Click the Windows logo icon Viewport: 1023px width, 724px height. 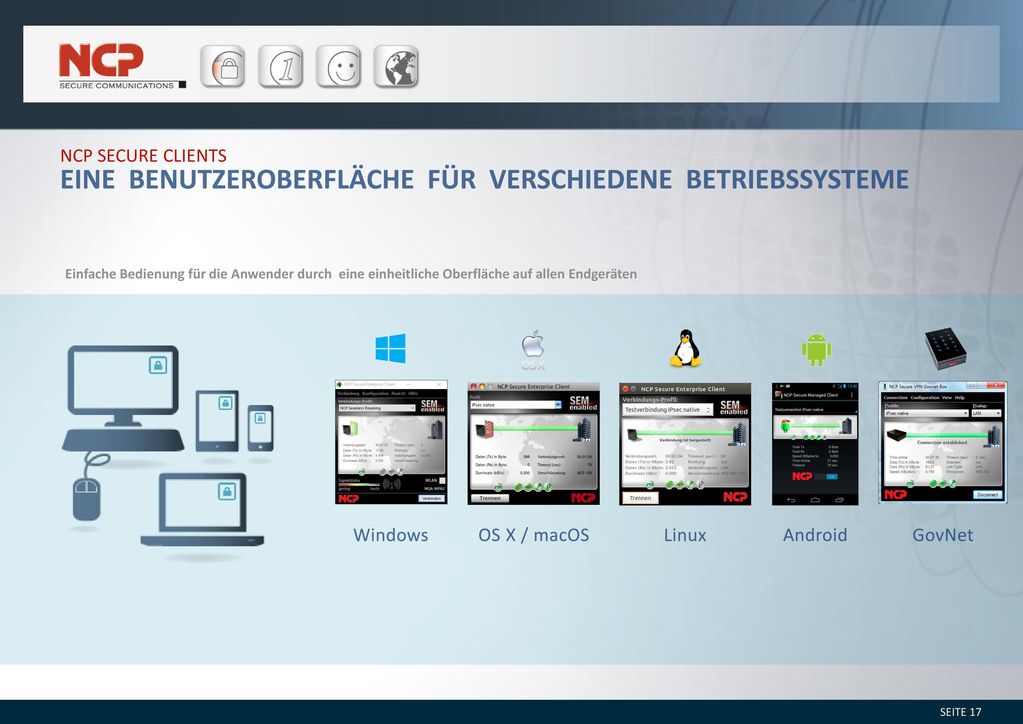click(390, 348)
